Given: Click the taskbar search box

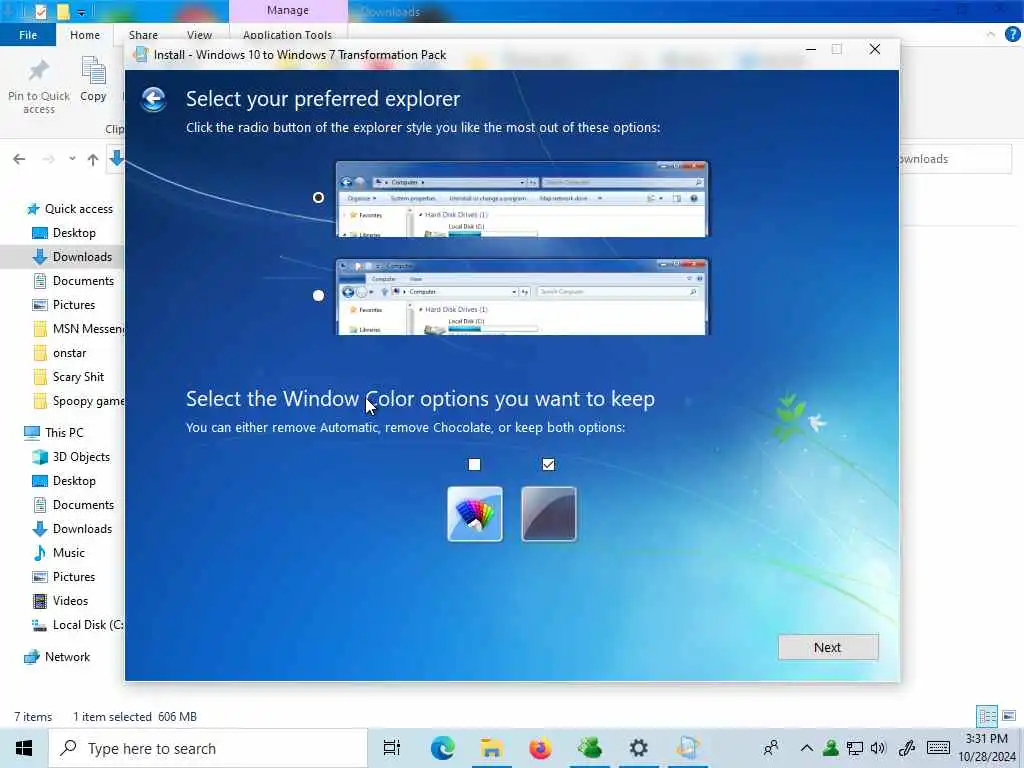Looking at the screenshot, I should pos(208,748).
